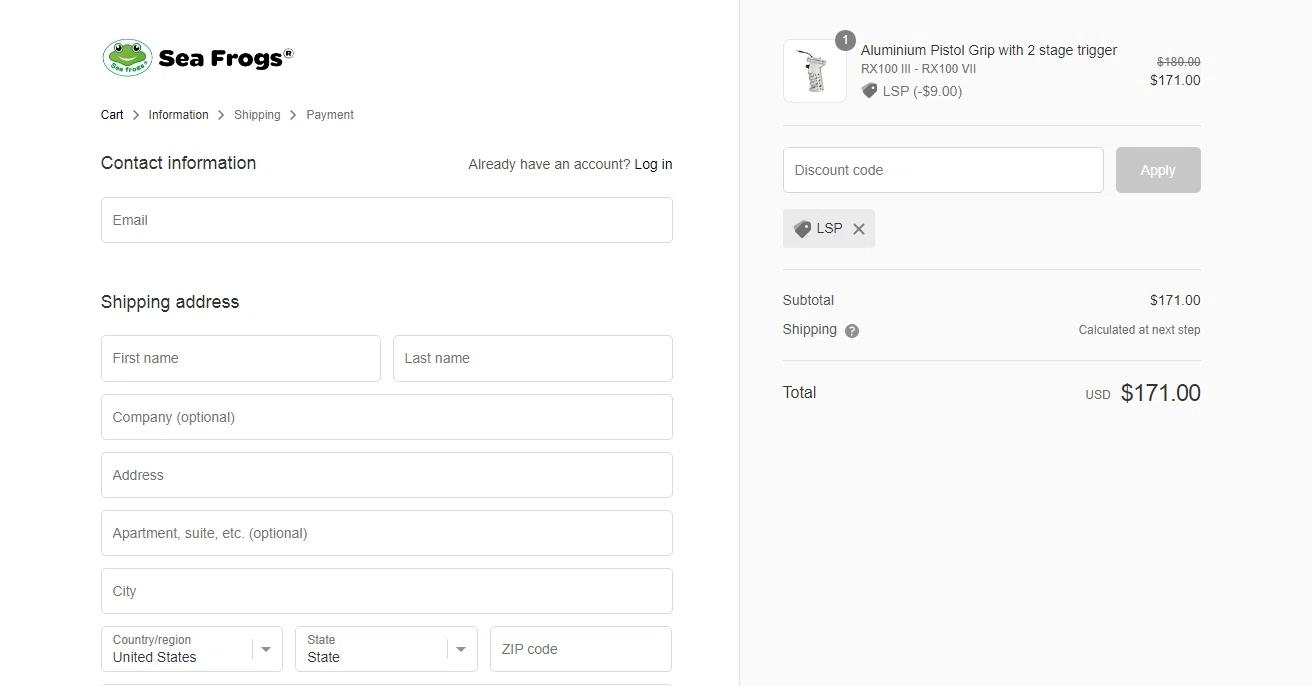Click the Subtotal label
Viewport: 1312px width, 686px height.
coord(808,300)
